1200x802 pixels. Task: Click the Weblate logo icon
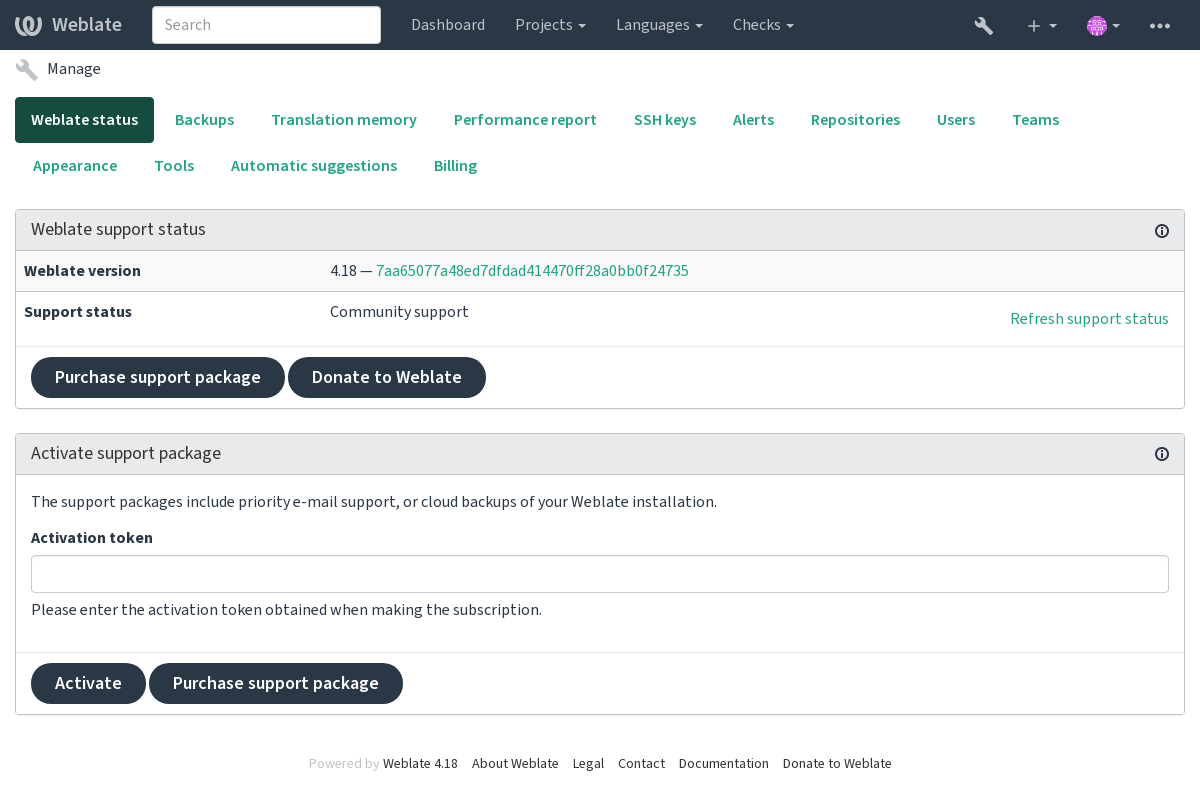[x=28, y=25]
